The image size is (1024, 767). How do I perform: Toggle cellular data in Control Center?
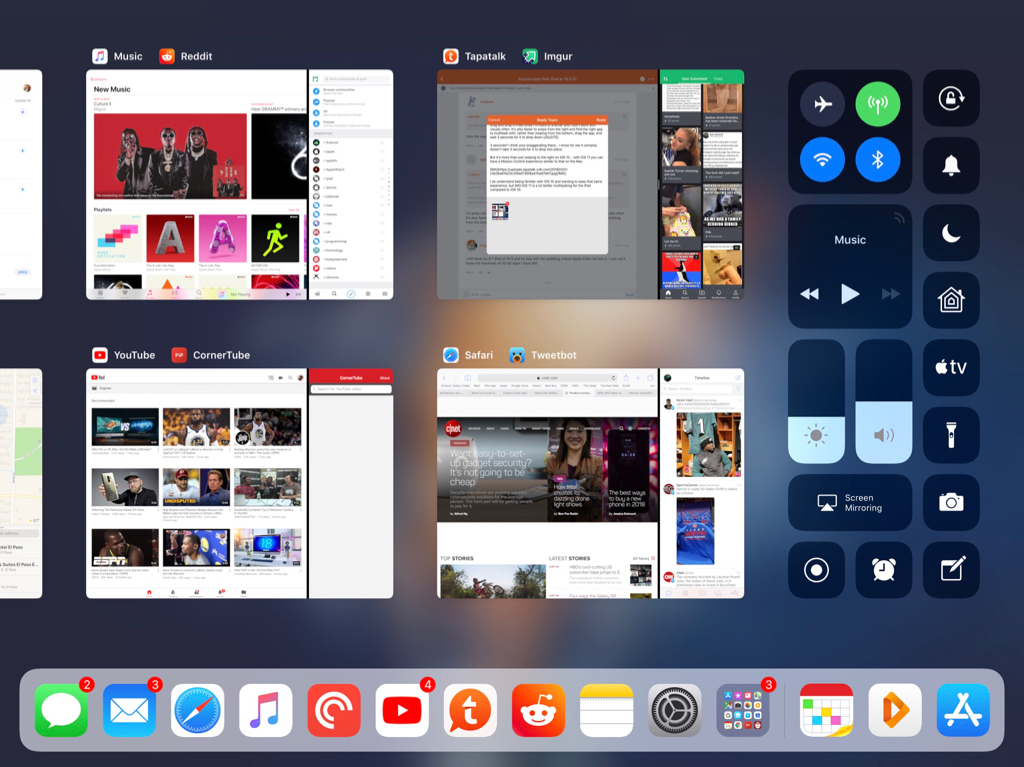(x=878, y=104)
